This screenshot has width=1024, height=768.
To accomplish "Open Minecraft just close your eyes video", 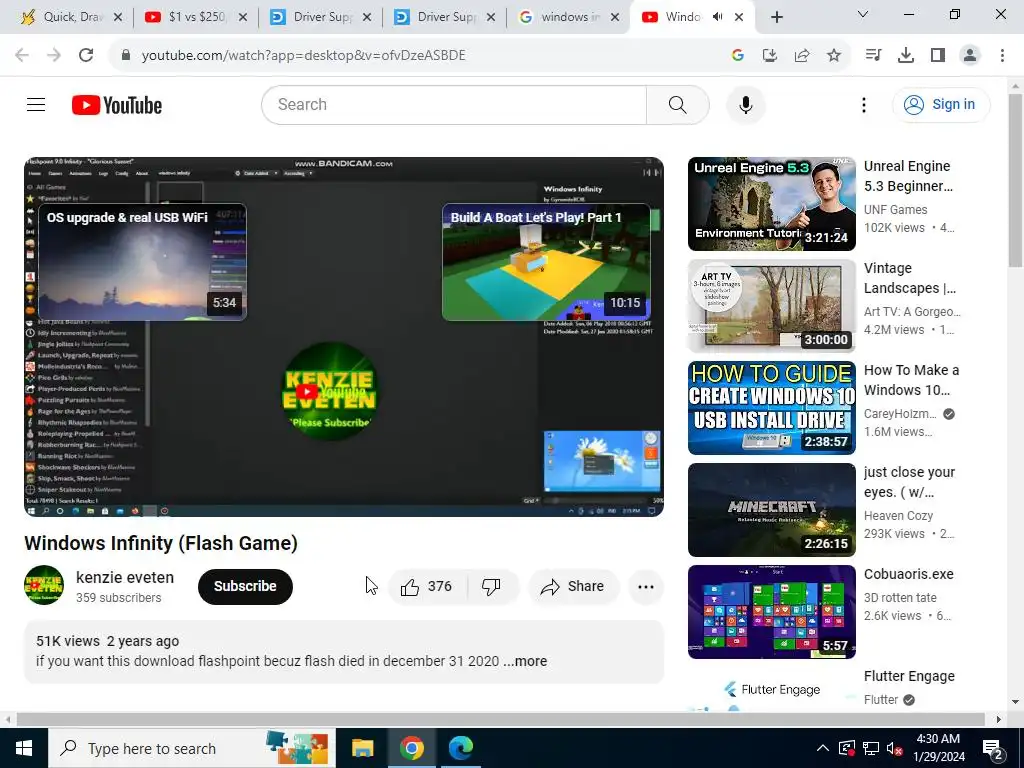I will click(x=771, y=509).
